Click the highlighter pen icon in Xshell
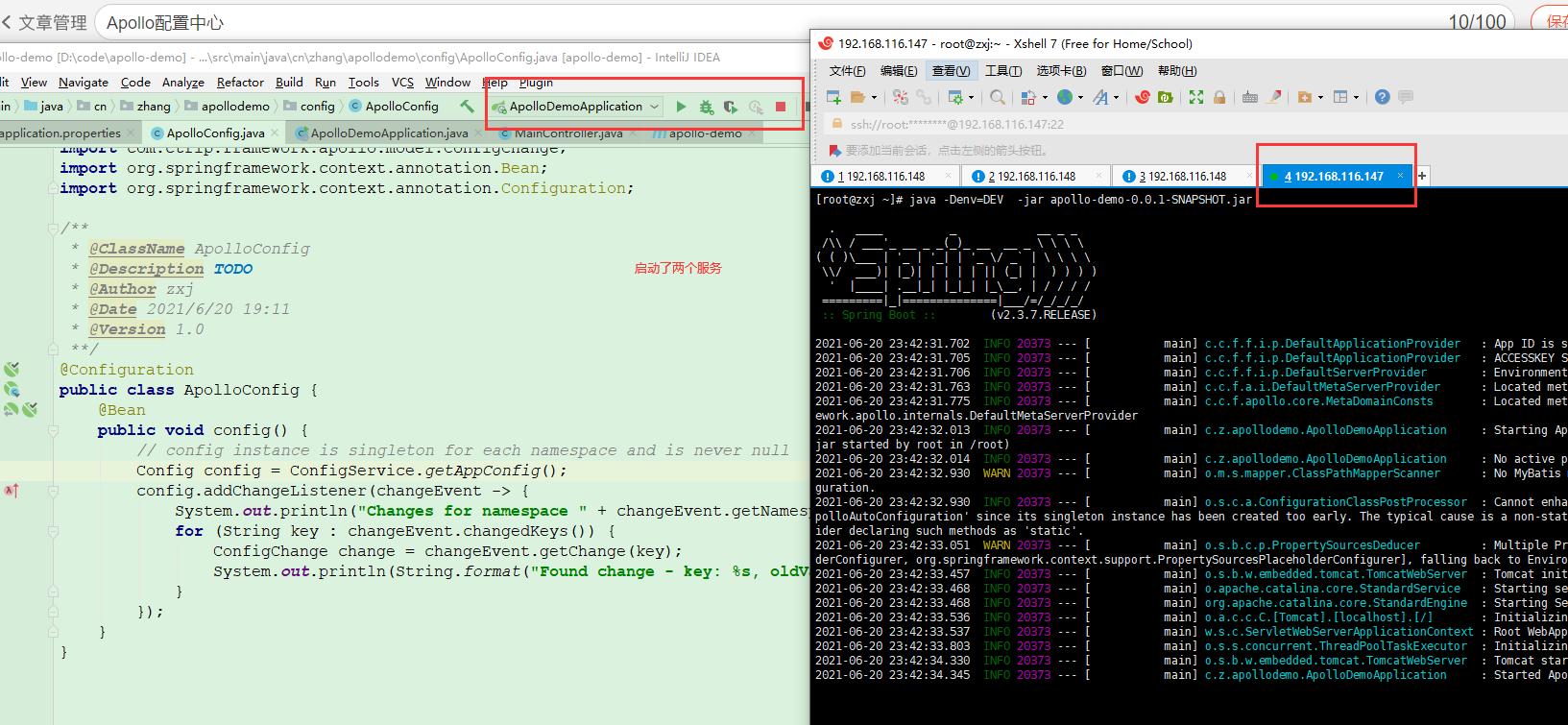 pos(1274,97)
